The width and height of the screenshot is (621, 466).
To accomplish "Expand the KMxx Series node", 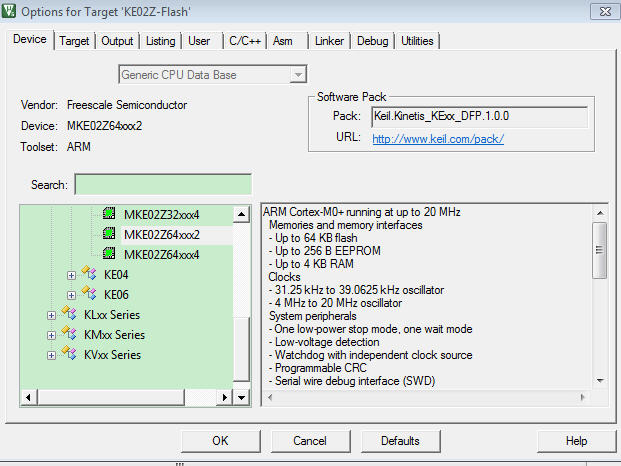I will click(51, 335).
